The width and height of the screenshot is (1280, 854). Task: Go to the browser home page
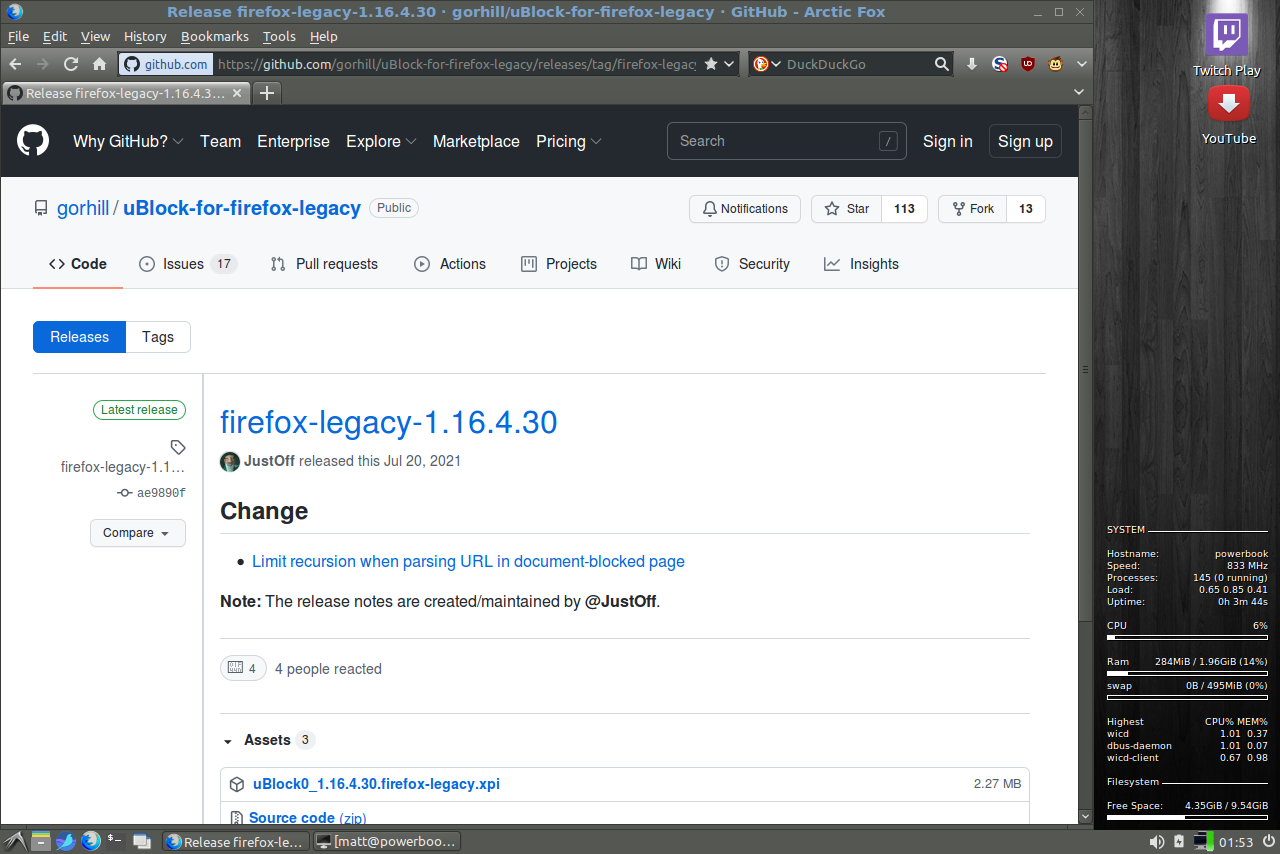click(99, 64)
